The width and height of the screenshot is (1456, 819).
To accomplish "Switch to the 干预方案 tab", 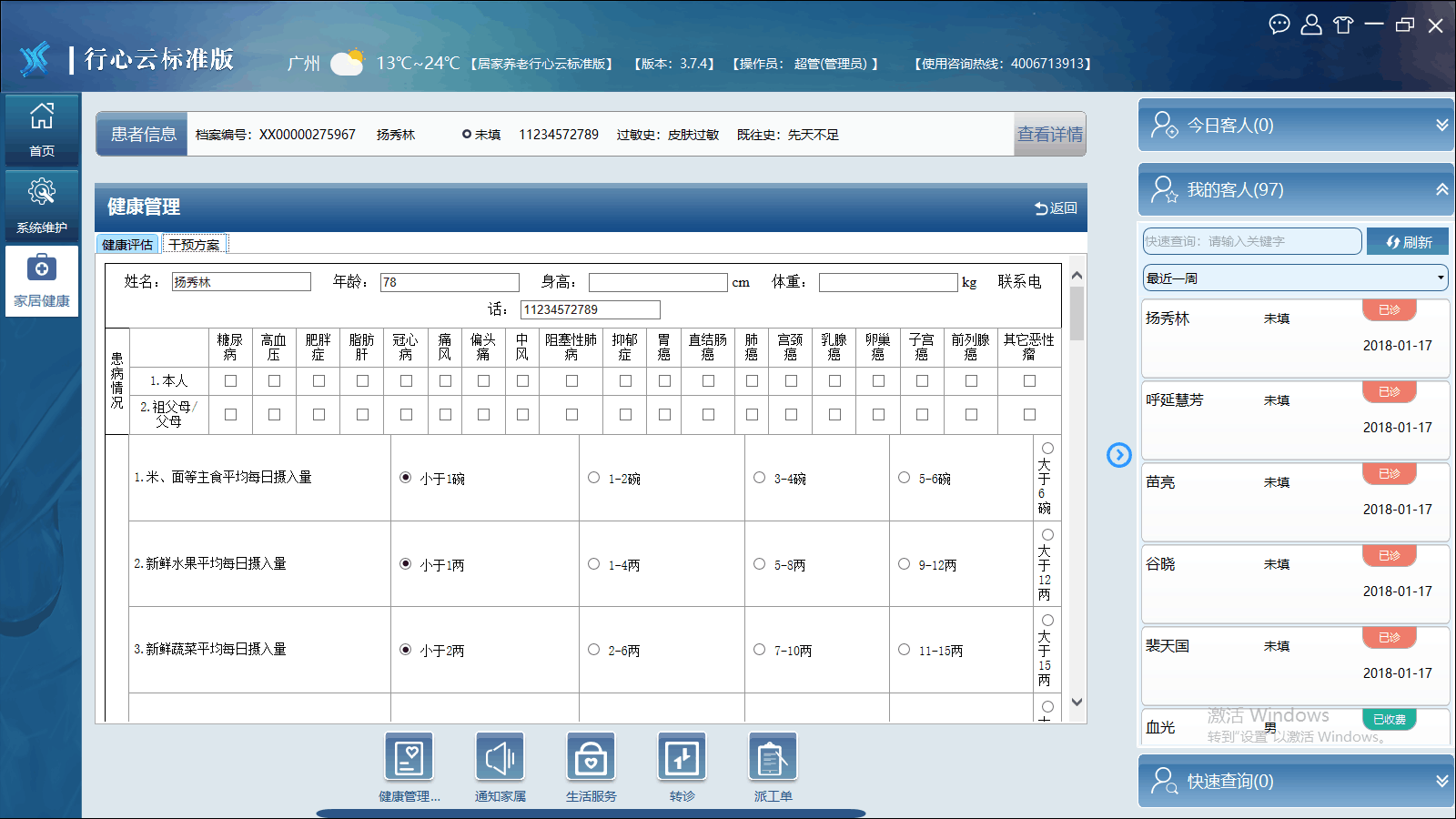I will click(x=195, y=245).
